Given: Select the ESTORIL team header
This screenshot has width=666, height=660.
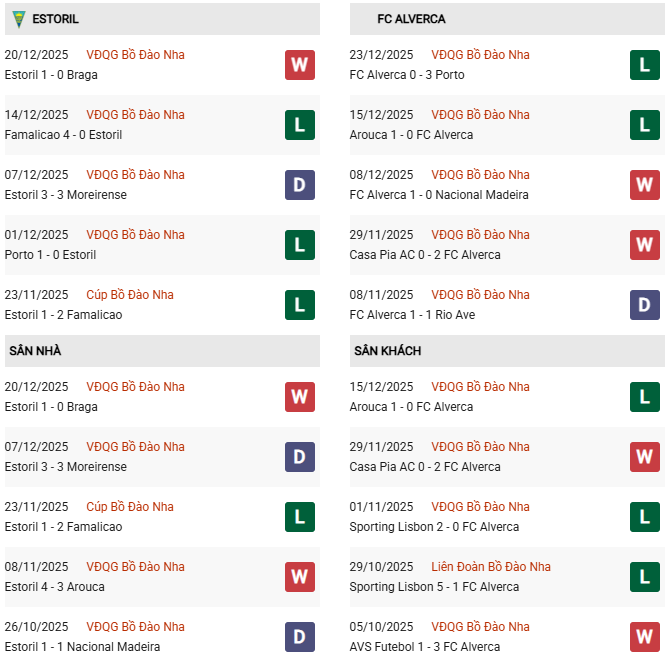Looking at the screenshot, I should (56, 19).
